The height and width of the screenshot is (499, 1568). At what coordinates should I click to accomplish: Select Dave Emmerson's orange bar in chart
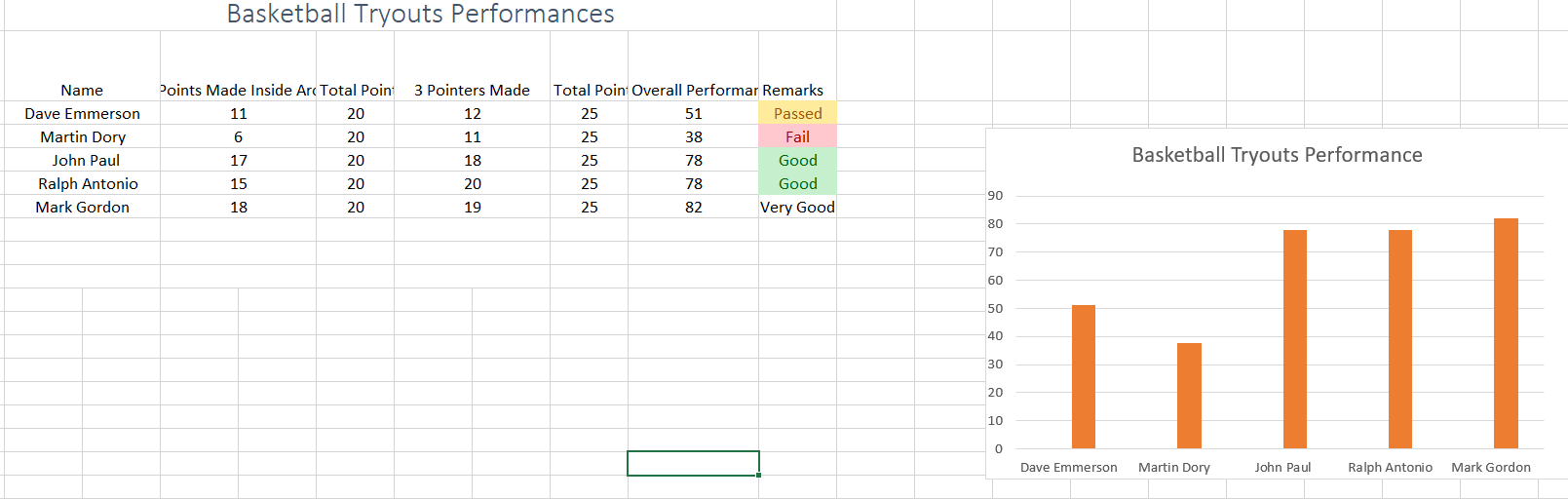pos(1083,376)
